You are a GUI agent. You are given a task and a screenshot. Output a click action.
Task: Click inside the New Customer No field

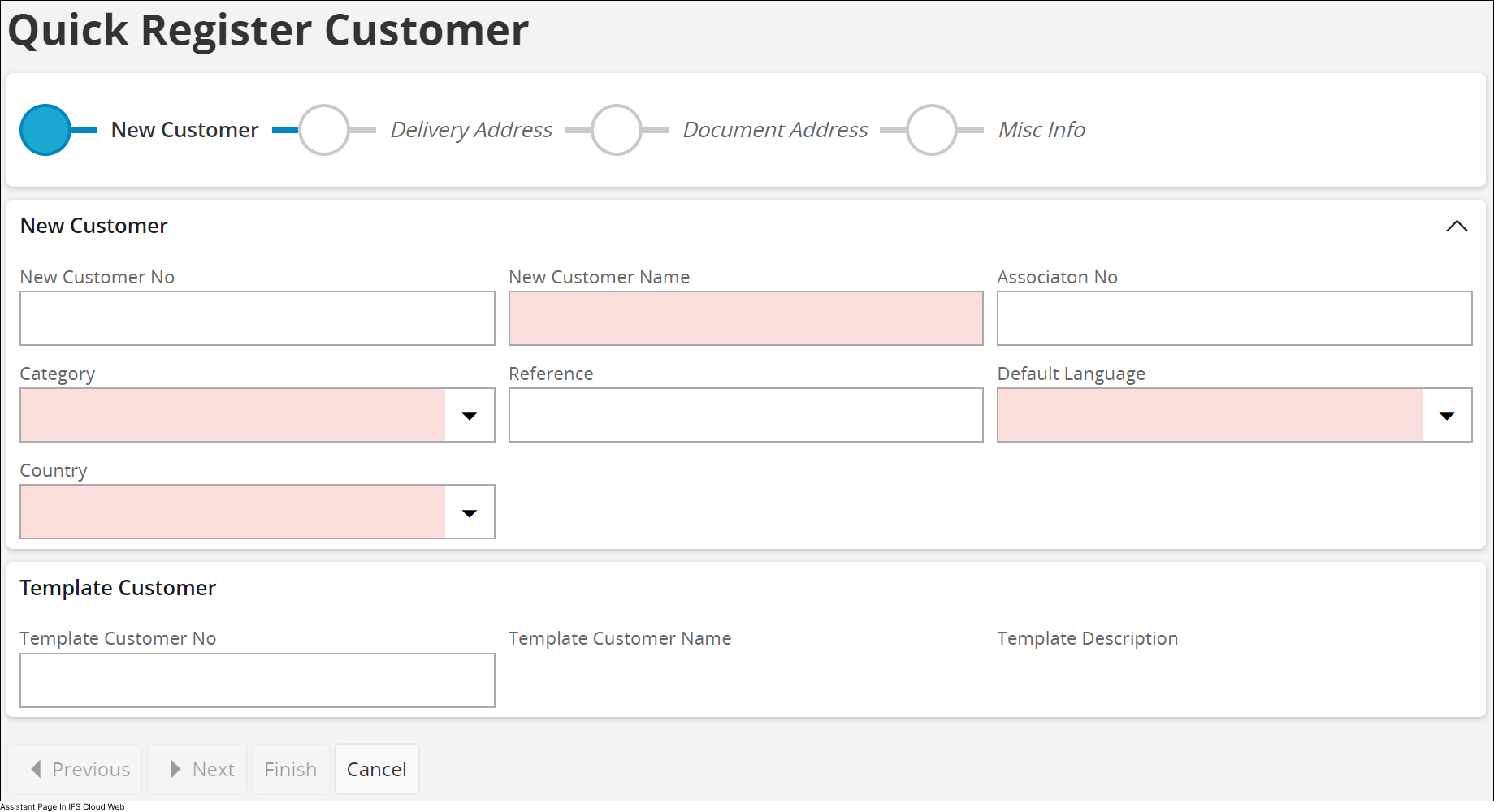[x=257, y=318]
